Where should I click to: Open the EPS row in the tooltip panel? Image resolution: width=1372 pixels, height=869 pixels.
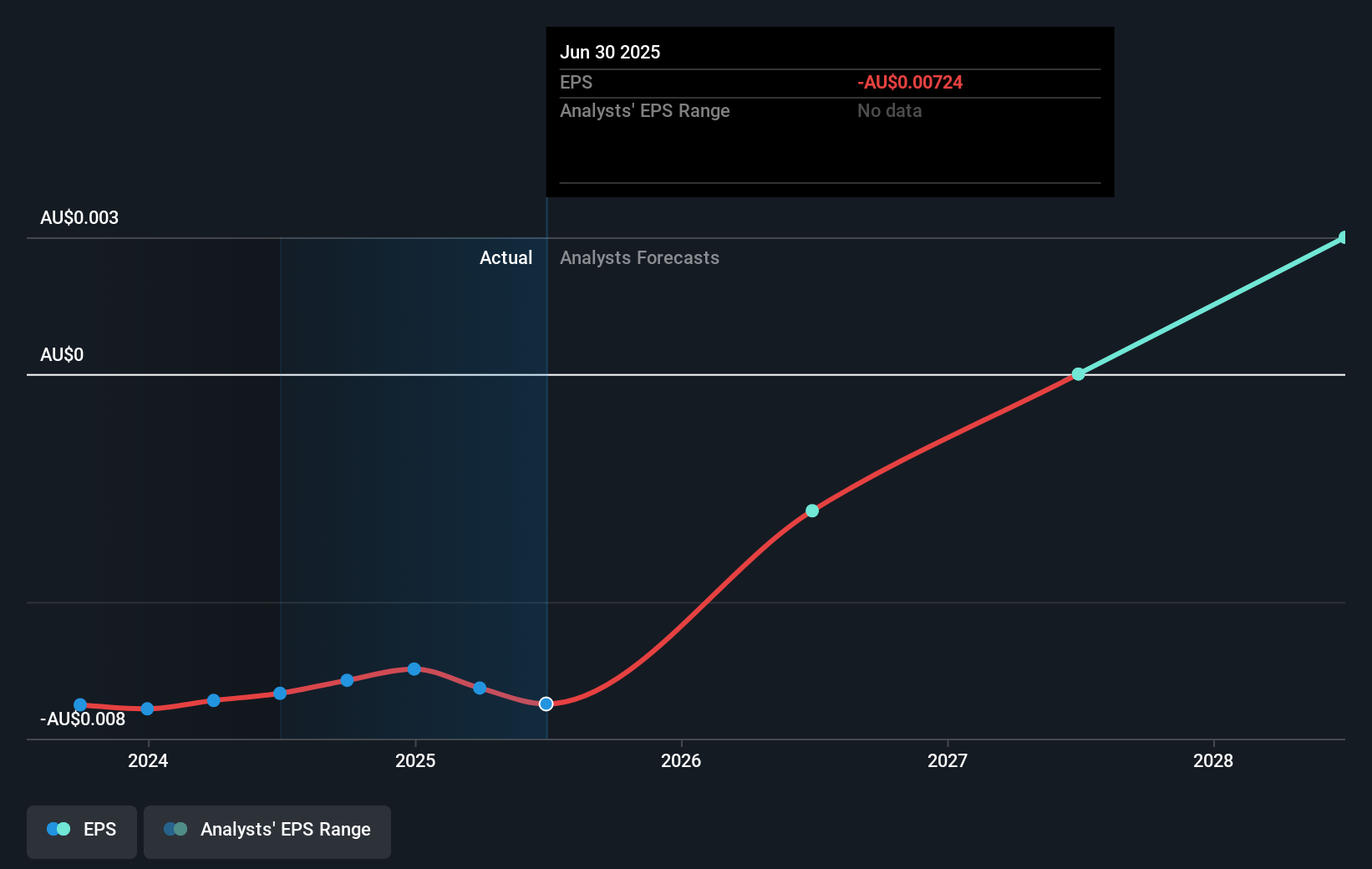click(x=576, y=83)
